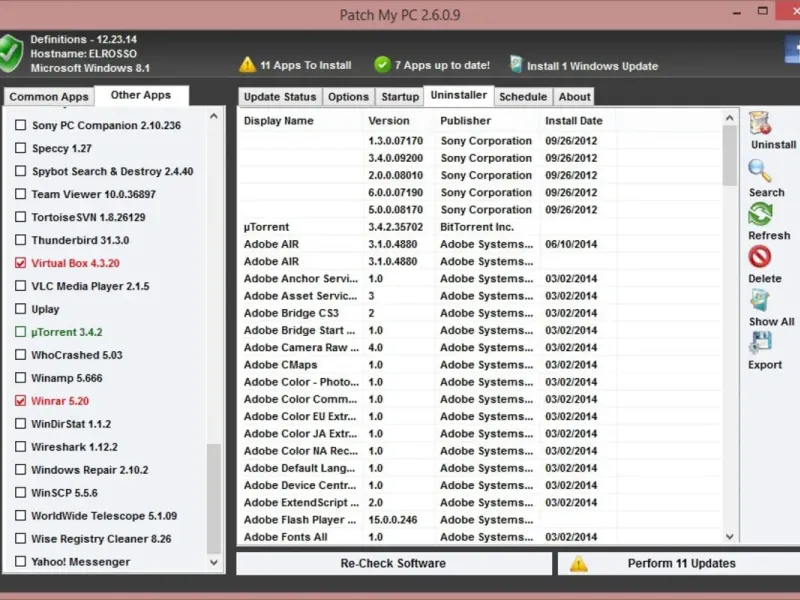
Task: Tick Windows Repair 2.10.2 checkbox
Action: coord(20,469)
